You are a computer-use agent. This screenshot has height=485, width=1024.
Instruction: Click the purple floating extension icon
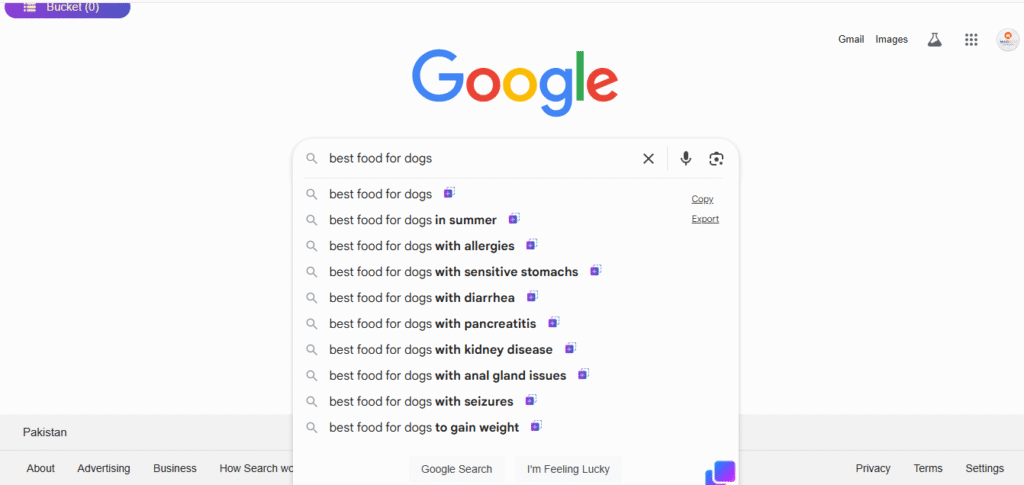721,472
